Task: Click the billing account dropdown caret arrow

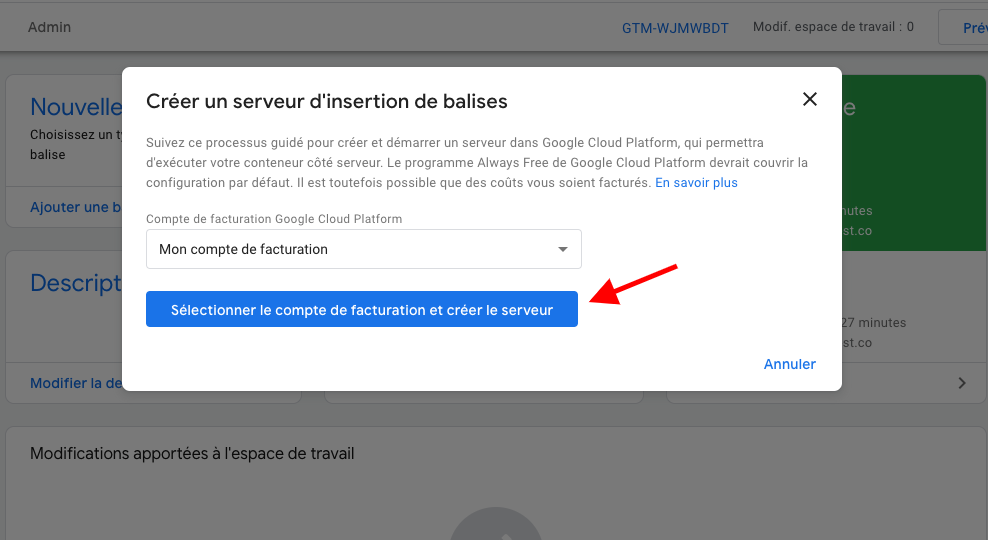Action: click(563, 250)
